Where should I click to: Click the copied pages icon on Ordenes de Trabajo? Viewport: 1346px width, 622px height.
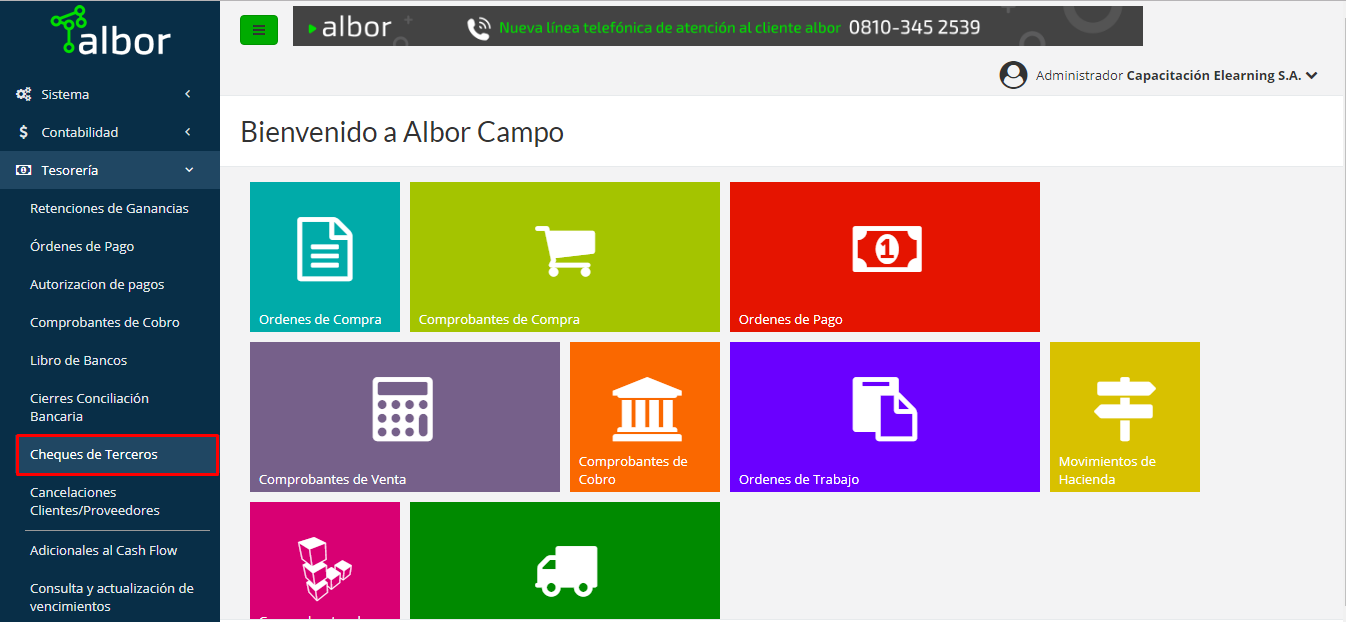click(885, 409)
